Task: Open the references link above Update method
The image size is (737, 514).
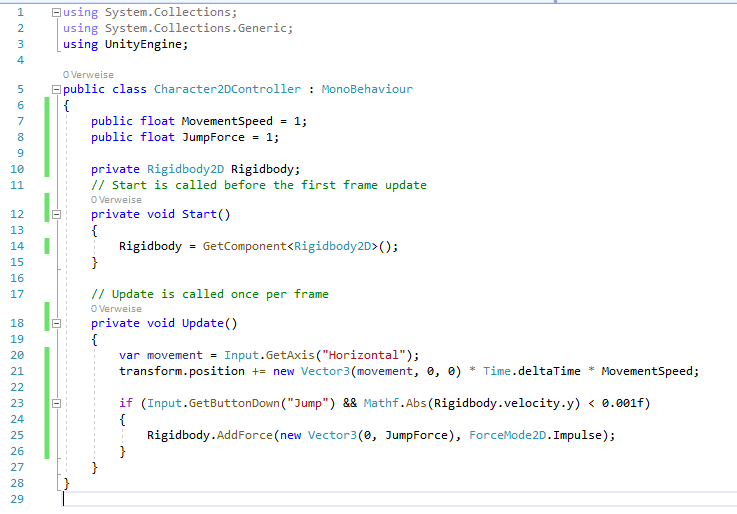Action: click(x=116, y=309)
